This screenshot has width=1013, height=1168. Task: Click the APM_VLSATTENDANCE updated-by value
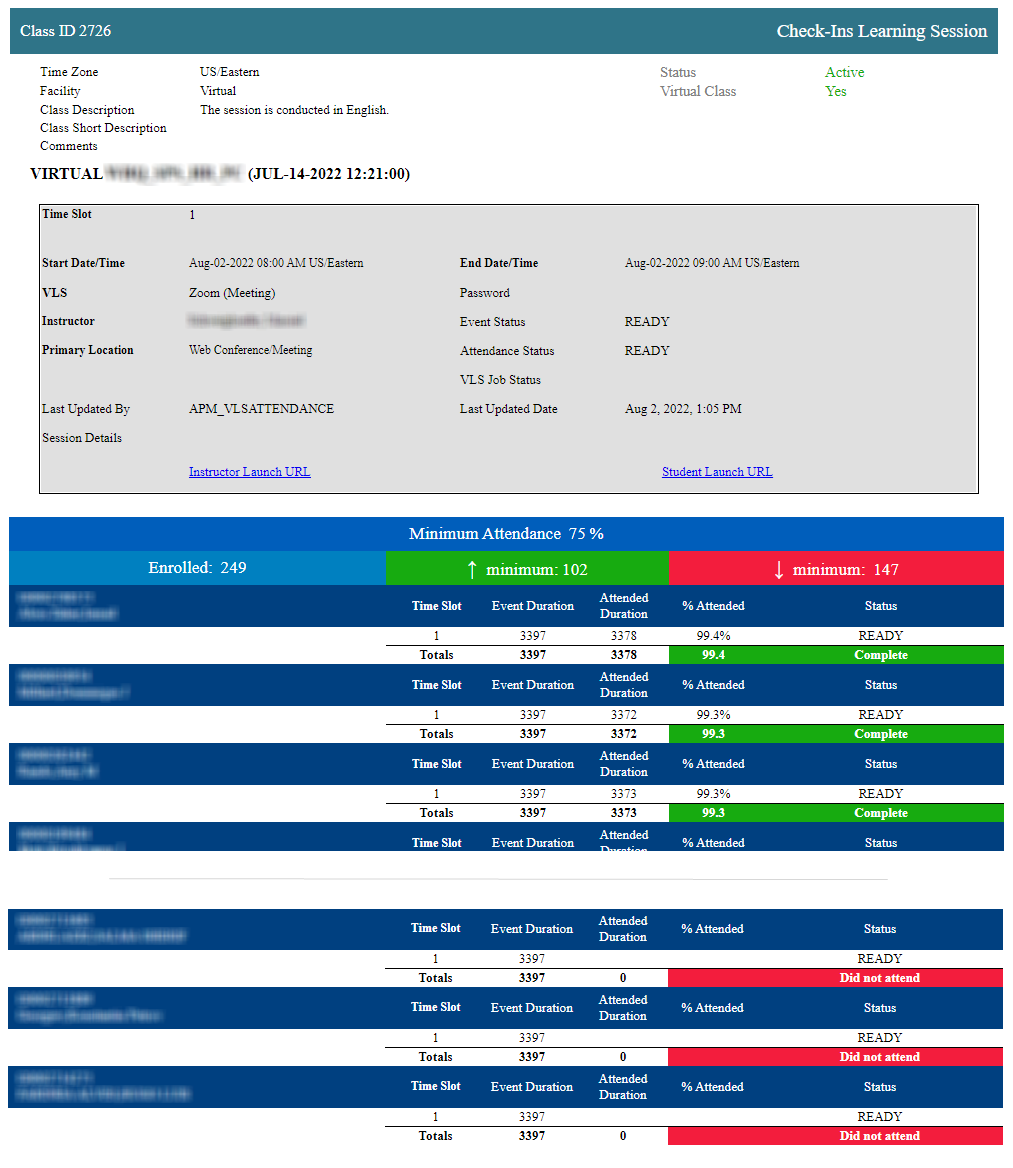tap(261, 409)
